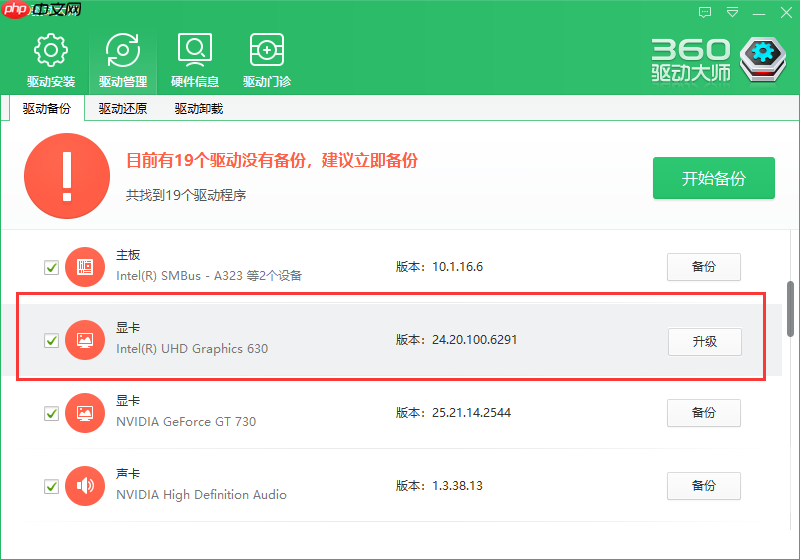Switch to the 驱动还原 tab
The height and width of the screenshot is (560, 800).
(x=122, y=108)
